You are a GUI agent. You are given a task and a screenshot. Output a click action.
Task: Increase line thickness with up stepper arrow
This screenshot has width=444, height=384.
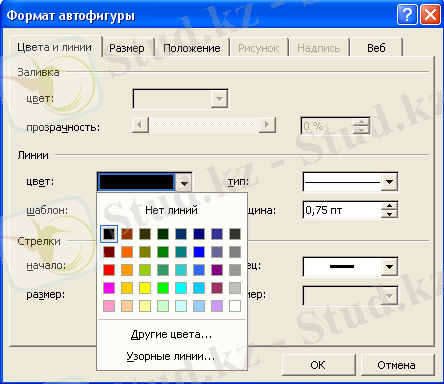[x=389, y=206]
